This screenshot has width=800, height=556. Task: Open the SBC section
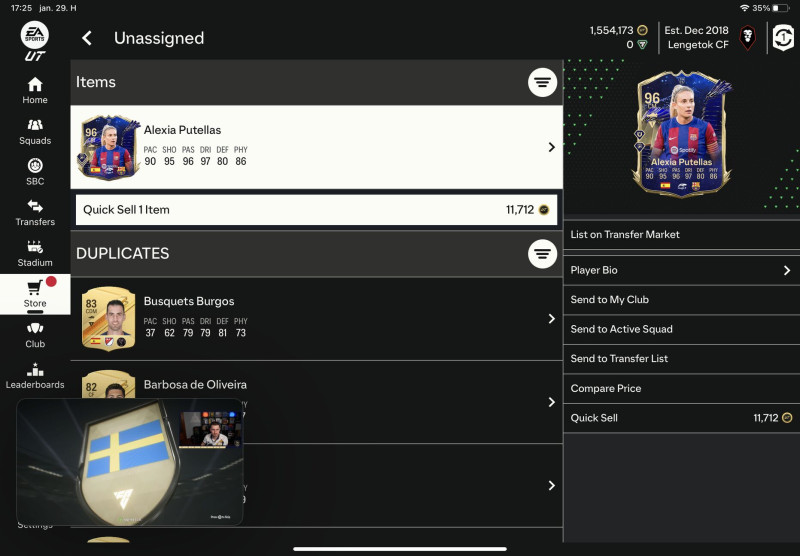(35, 172)
